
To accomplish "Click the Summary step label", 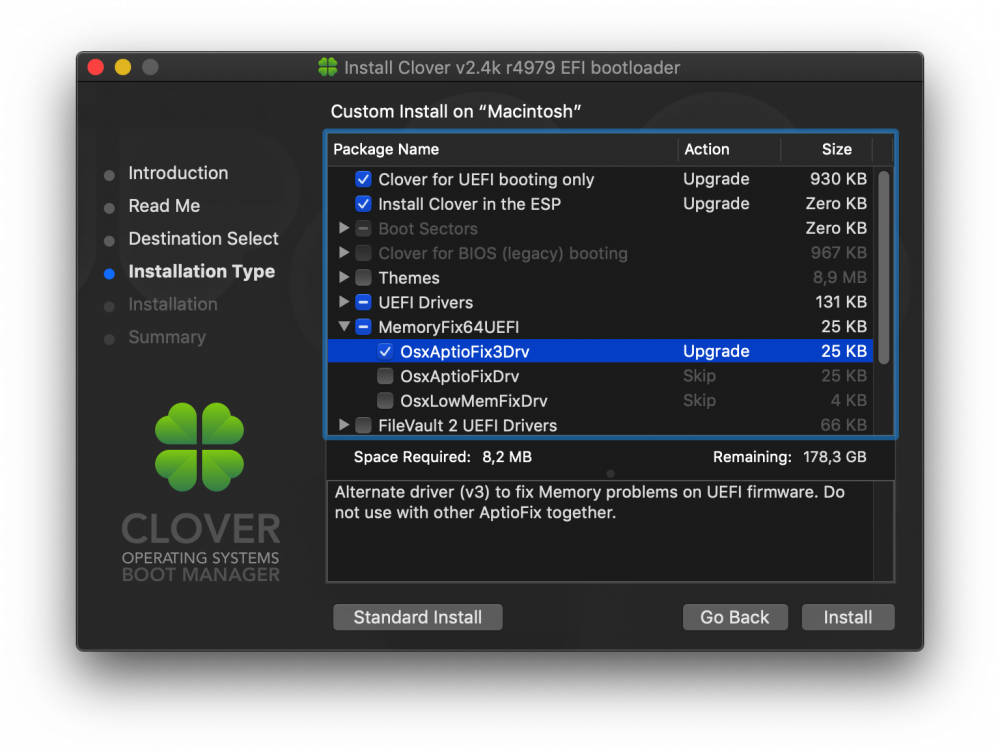I will 167,337.
